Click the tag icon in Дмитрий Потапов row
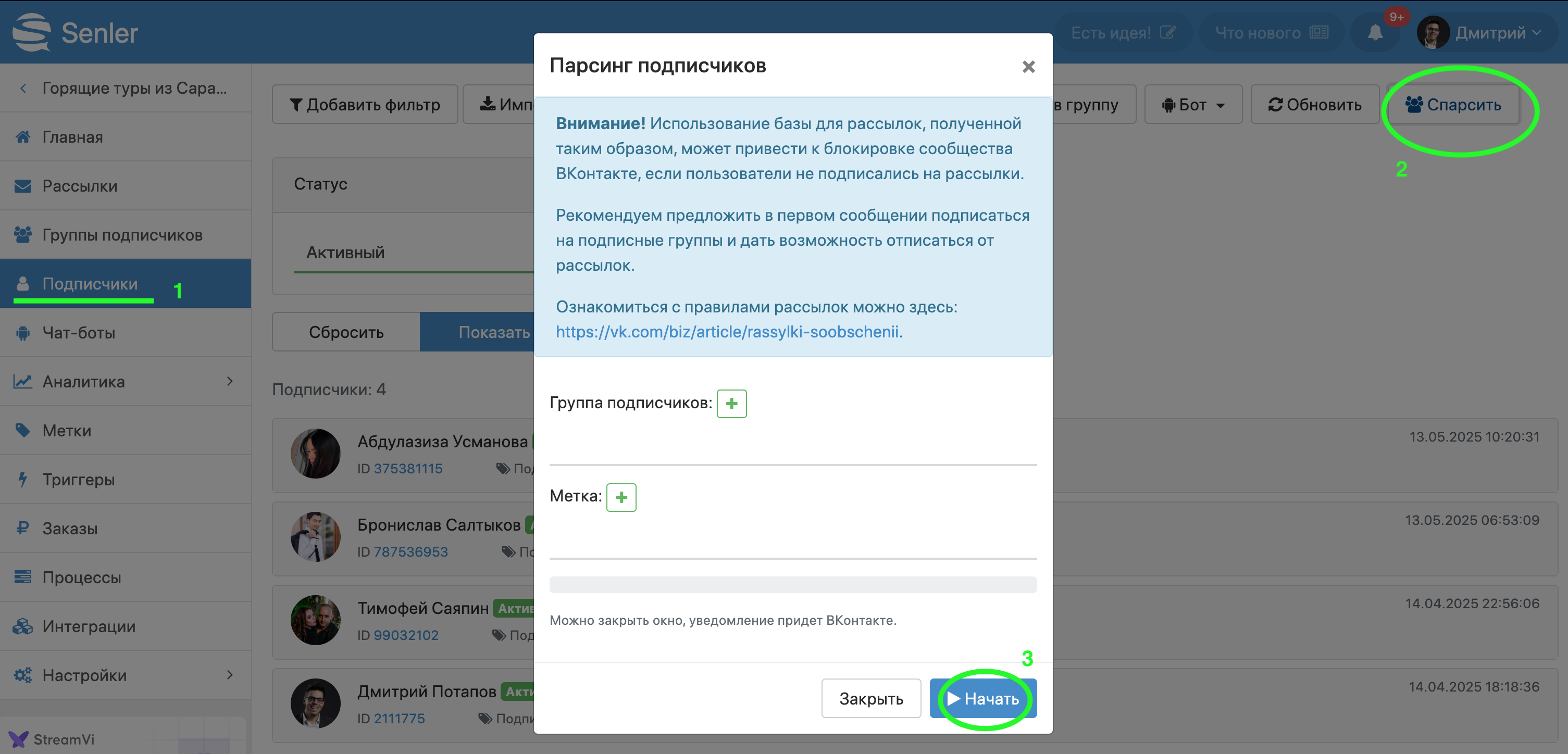This screenshot has height=754, width=1568. pyautogui.click(x=485, y=718)
